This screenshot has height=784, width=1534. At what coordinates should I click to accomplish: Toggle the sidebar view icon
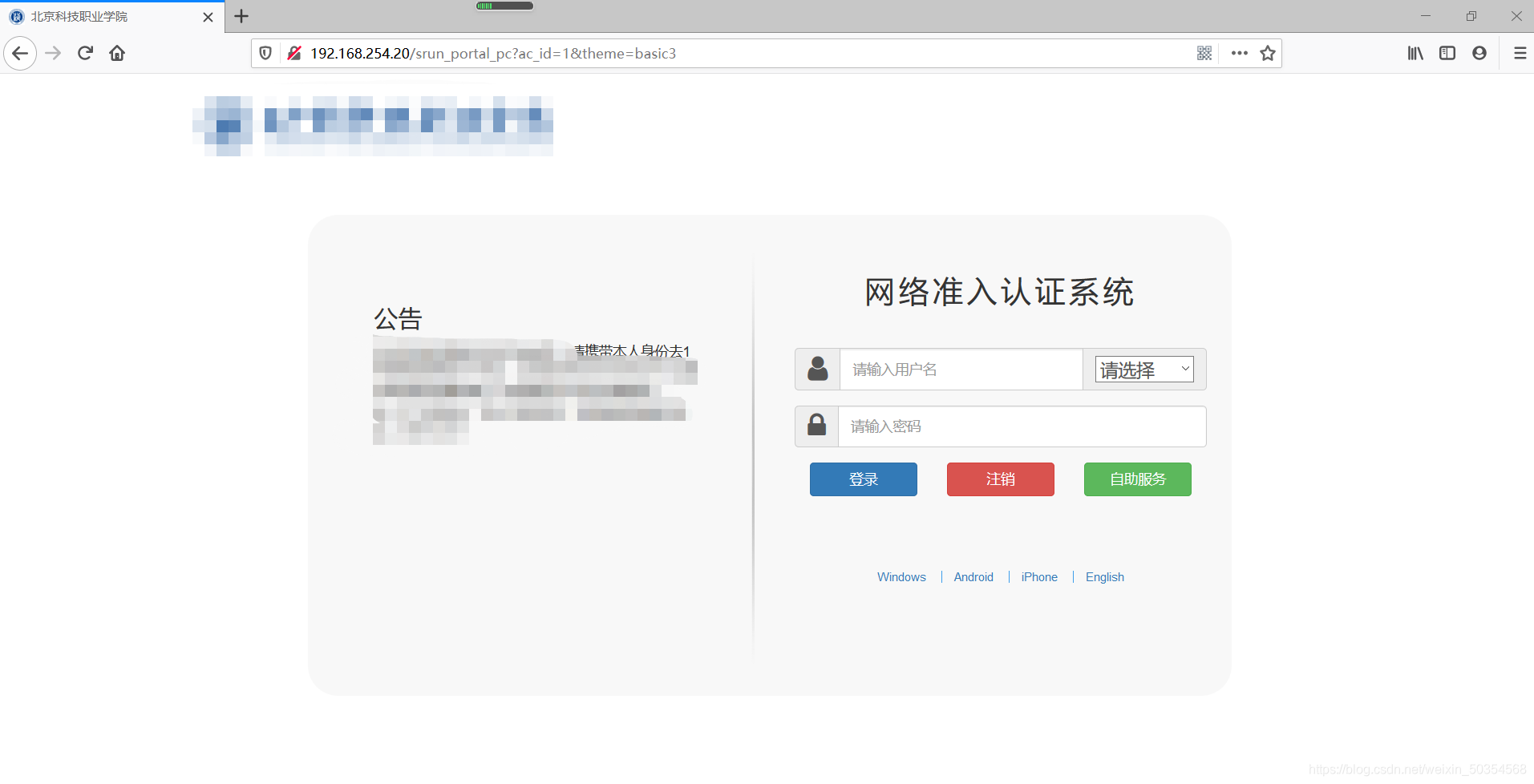[x=1447, y=54]
